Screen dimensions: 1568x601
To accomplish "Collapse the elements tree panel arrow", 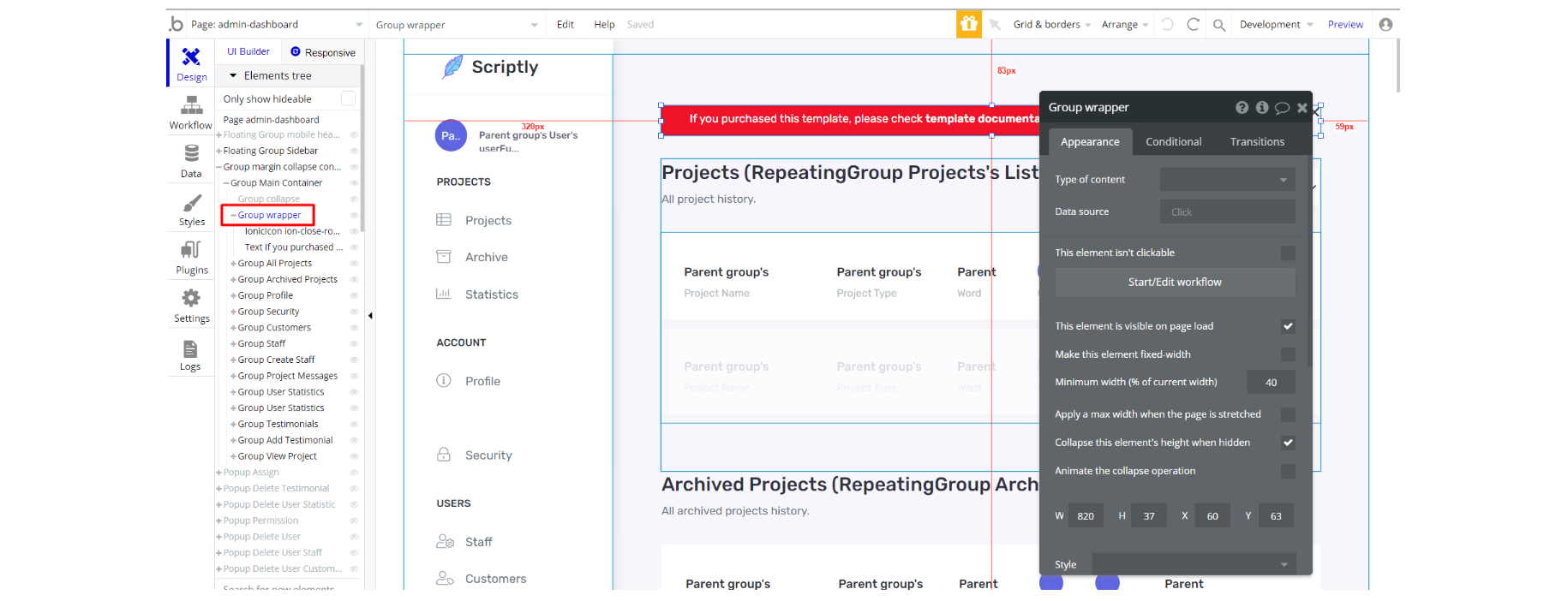I will (370, 316).
